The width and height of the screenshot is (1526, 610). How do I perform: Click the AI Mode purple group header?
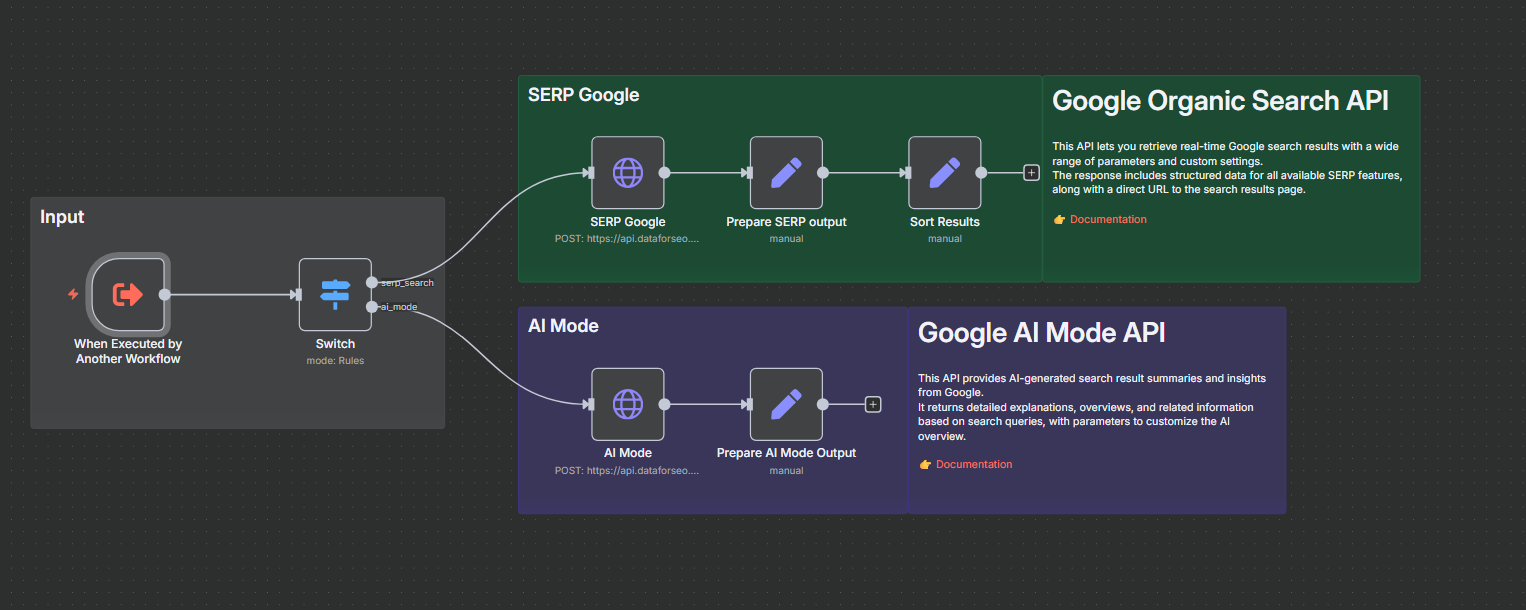click(x=563, y=326)
